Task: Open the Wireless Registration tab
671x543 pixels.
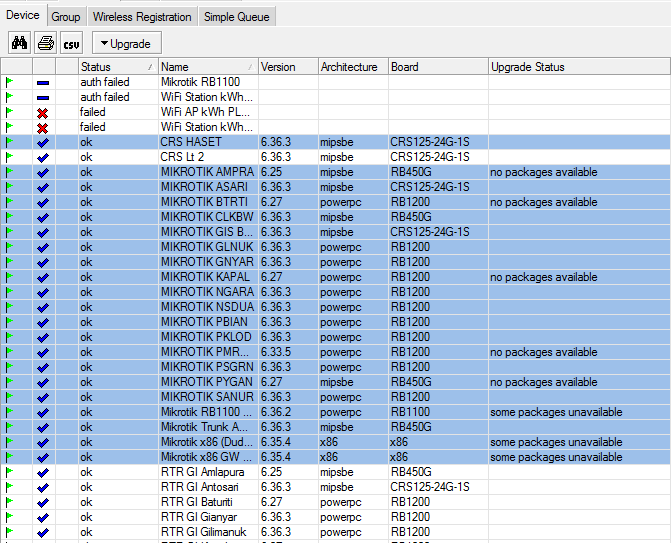Action: [142, 17]
